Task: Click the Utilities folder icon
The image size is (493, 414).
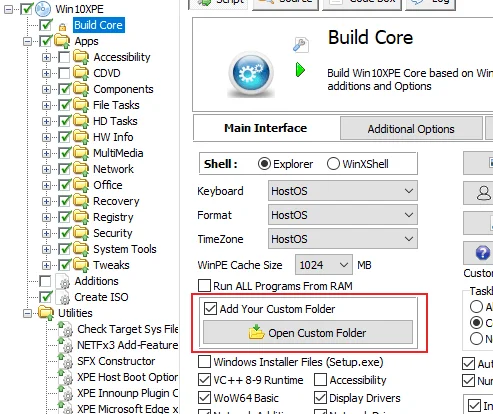Action: (46, 313)
